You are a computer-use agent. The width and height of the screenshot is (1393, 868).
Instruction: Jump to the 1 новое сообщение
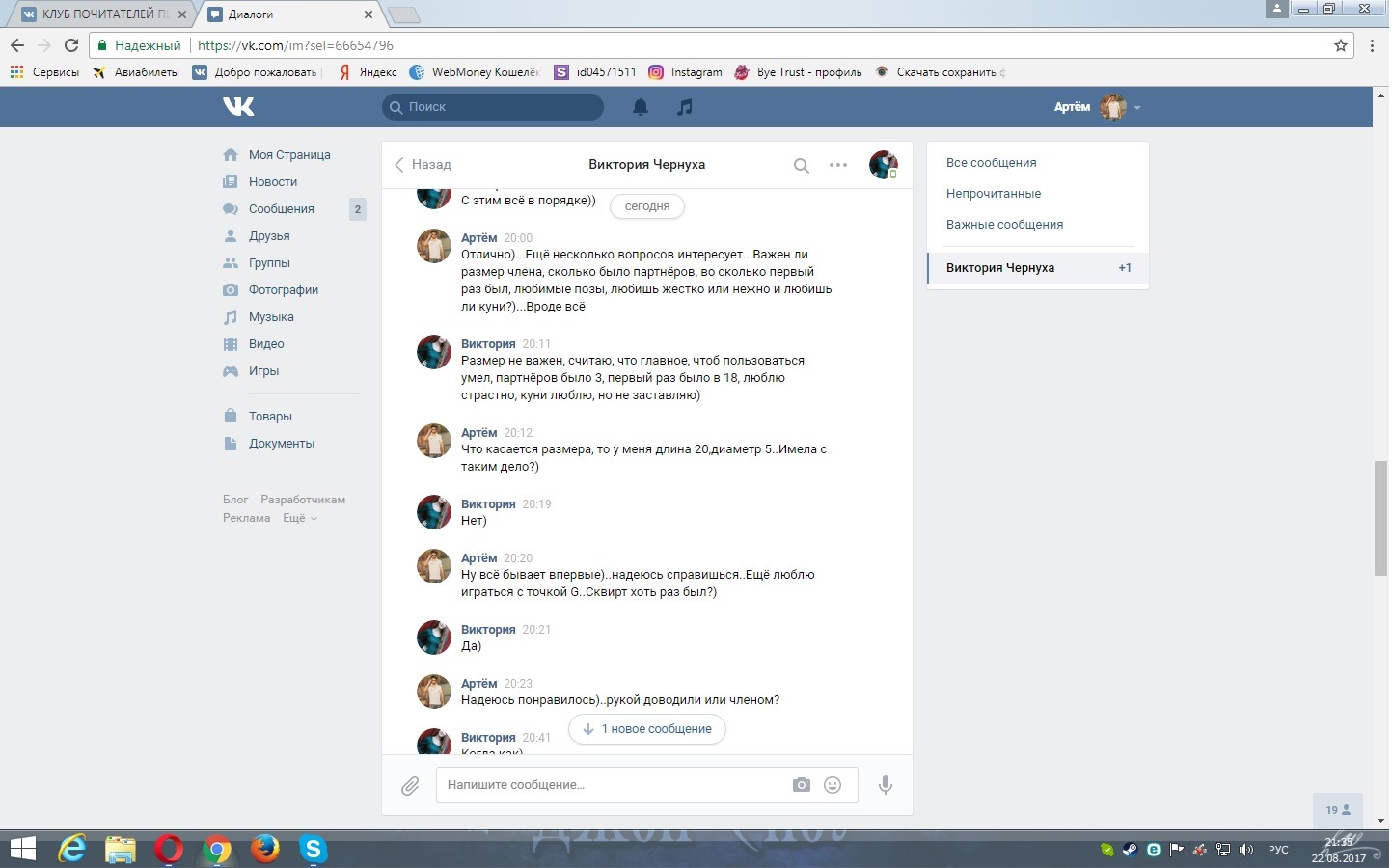pos(647,729)
